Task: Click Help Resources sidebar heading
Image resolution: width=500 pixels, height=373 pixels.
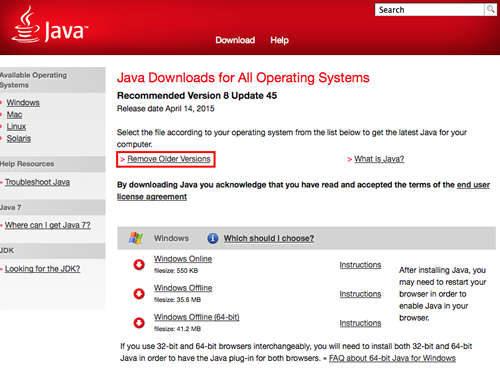Action: (x=27, y=164)
